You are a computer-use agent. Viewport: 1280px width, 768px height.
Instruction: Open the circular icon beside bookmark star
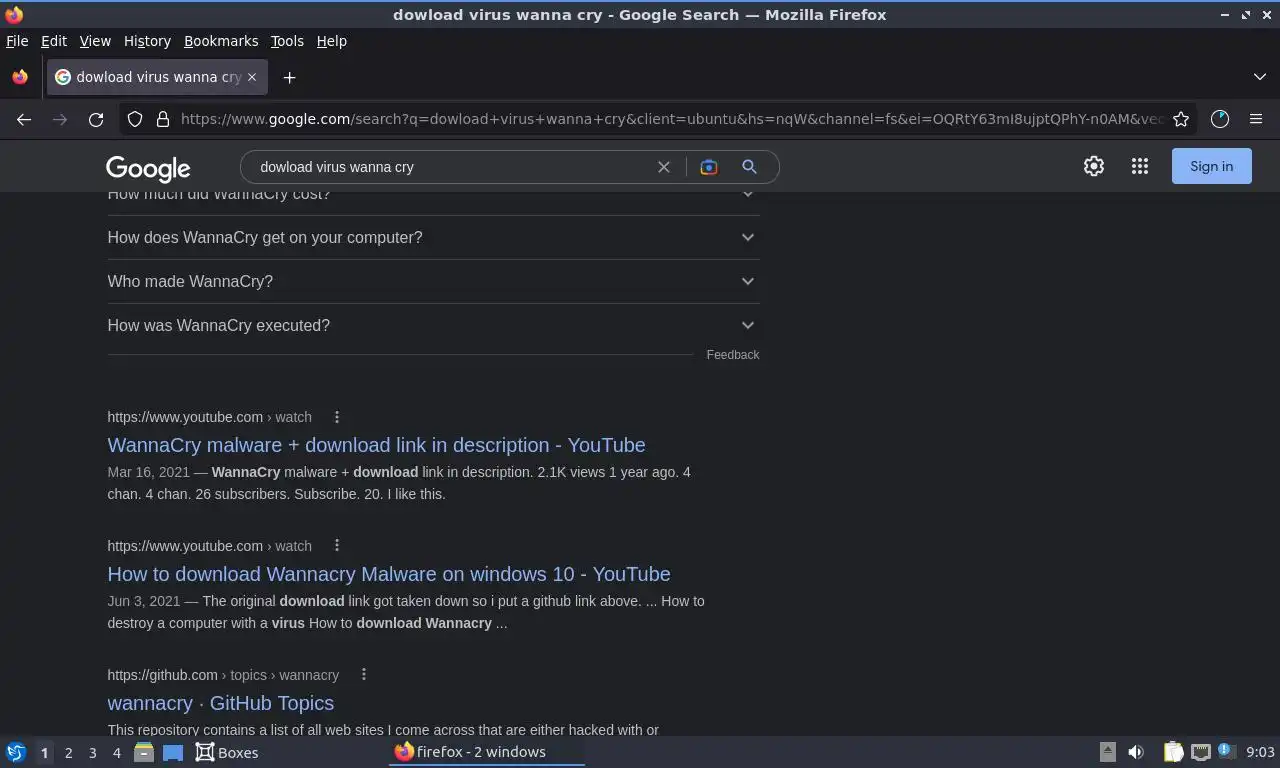(x=1220, y=119)
